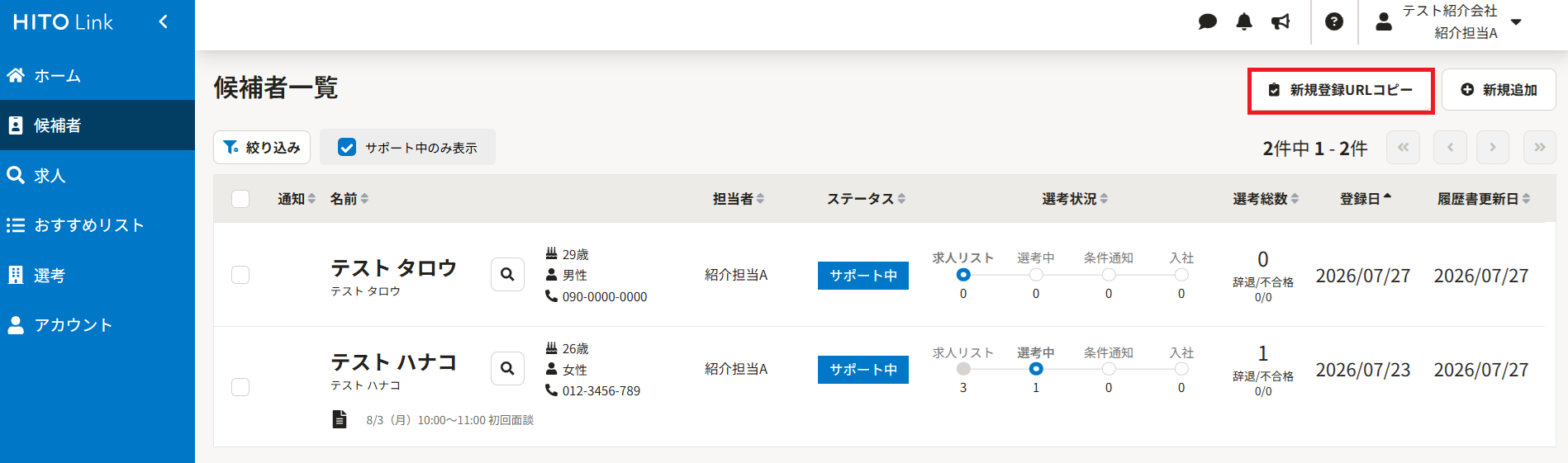Open document icon under テスト ハナコ
This screenshot has height=463, width=1568.
coord(340,419)
